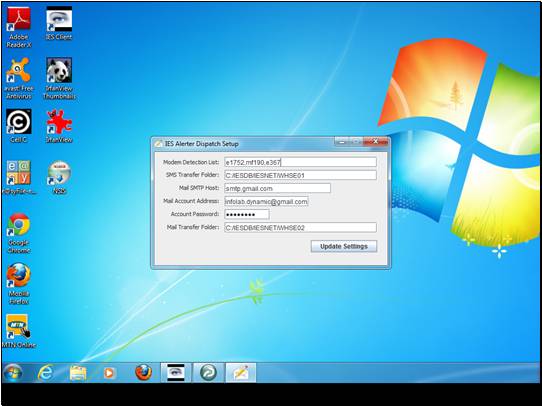Click the 'Account Password:' label
This screenshot has height=406, width=542.
tap(195, 214)
